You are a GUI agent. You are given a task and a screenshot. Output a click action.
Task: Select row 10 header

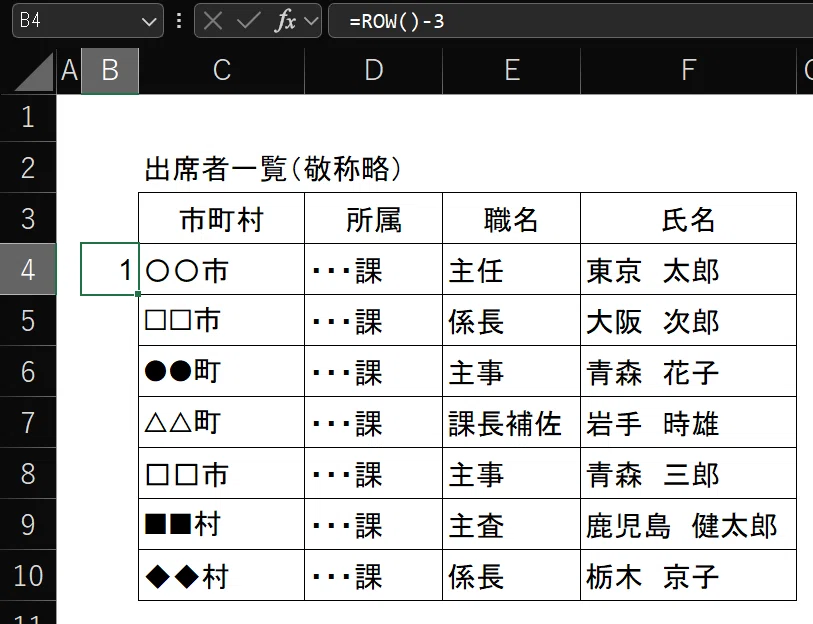(x=28, y=575)
